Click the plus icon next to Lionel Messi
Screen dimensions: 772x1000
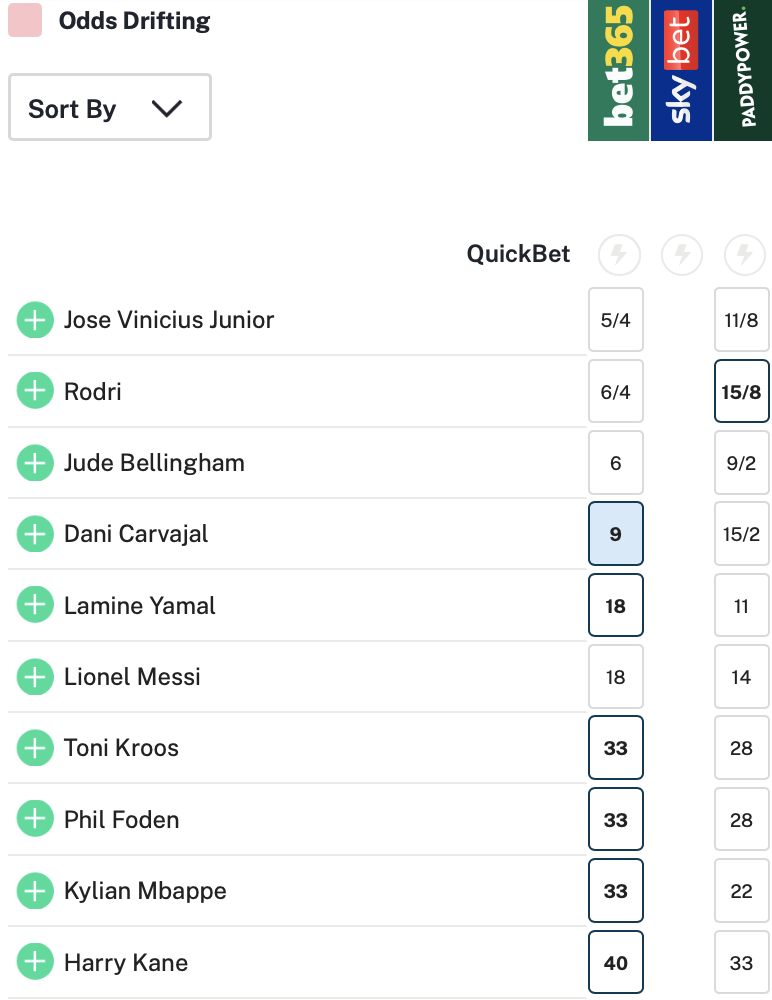click(35, 677)
